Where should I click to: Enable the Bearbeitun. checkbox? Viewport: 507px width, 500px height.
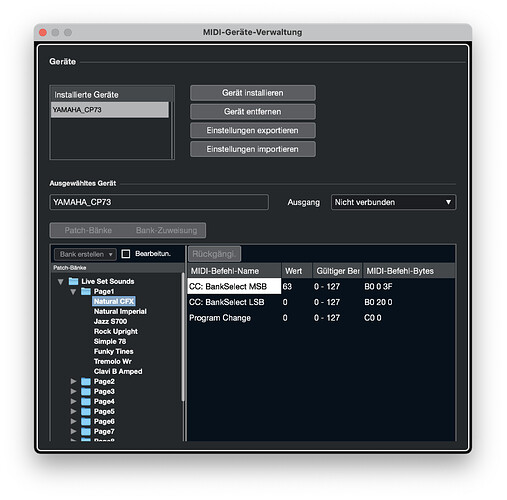coord(126,254)
